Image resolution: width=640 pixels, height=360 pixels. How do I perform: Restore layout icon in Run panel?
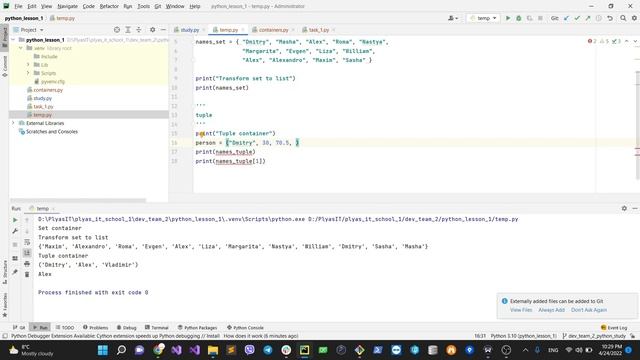tap(15, 258)
